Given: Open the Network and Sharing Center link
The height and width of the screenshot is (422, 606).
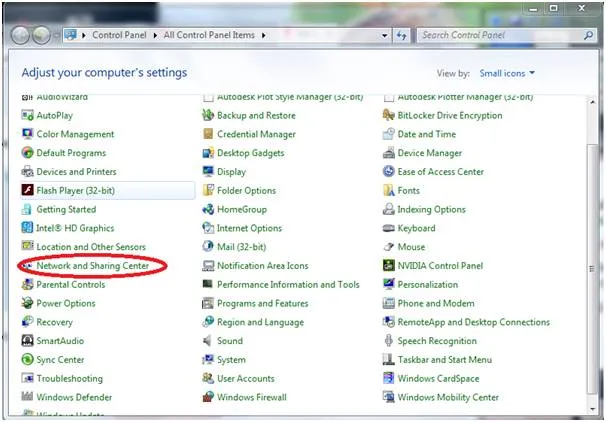Looking at the screenshot, I should pyautogui.click(x=92, y=266).
